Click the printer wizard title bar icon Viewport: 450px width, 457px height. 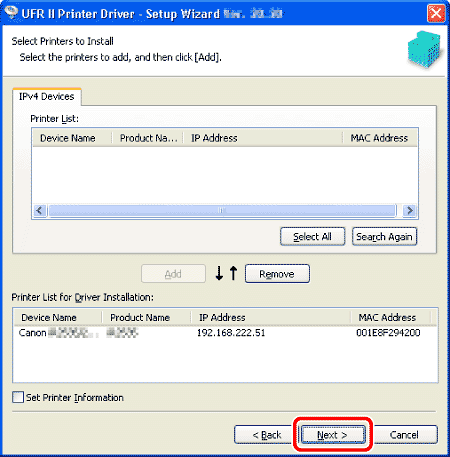(11, 13)
